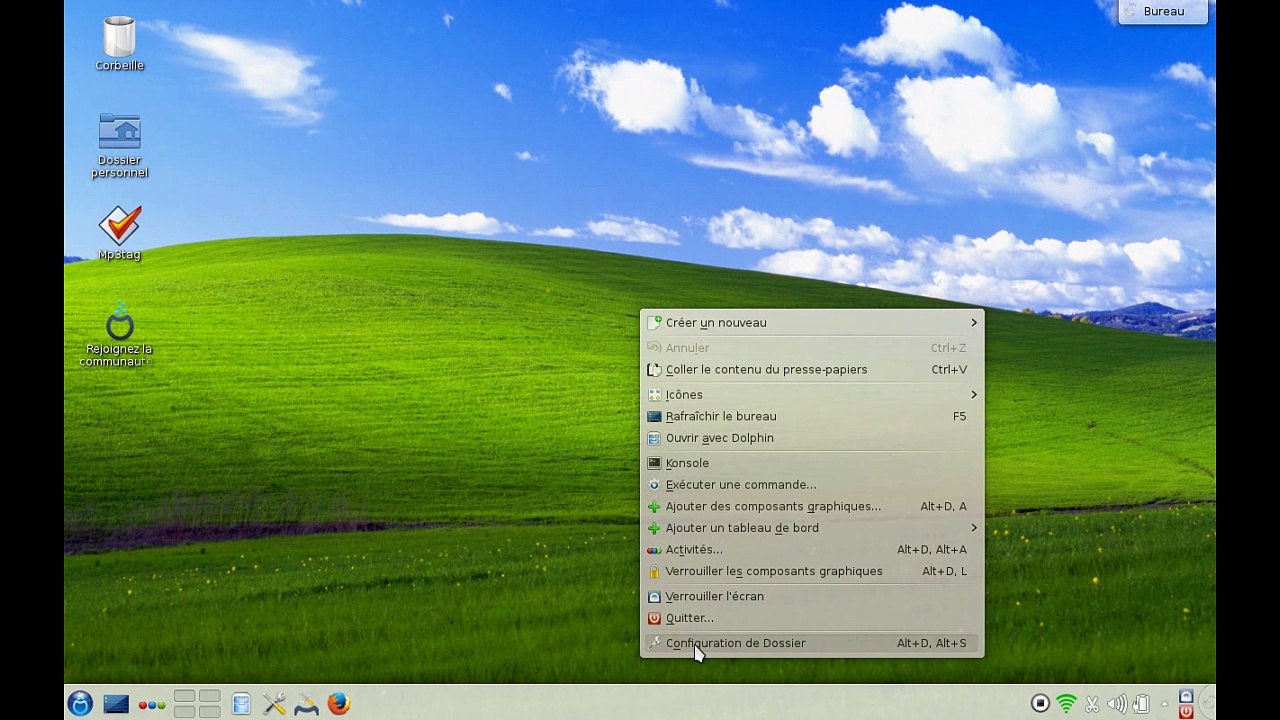
Task: Open Konsole from context menu
Action: (811, 463)
